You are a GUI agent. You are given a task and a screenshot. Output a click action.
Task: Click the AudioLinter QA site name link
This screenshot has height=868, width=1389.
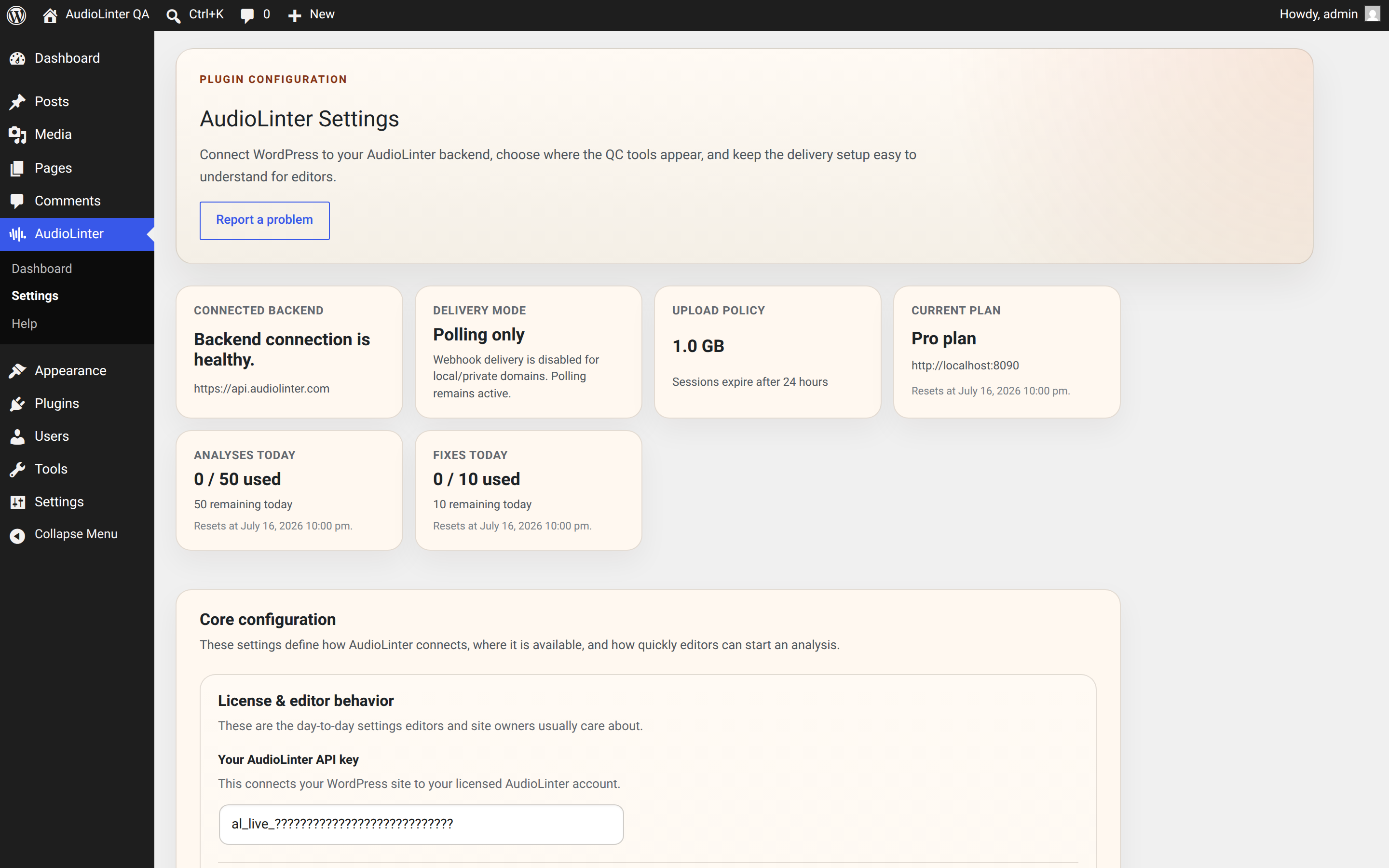click(x=108, y=14)
